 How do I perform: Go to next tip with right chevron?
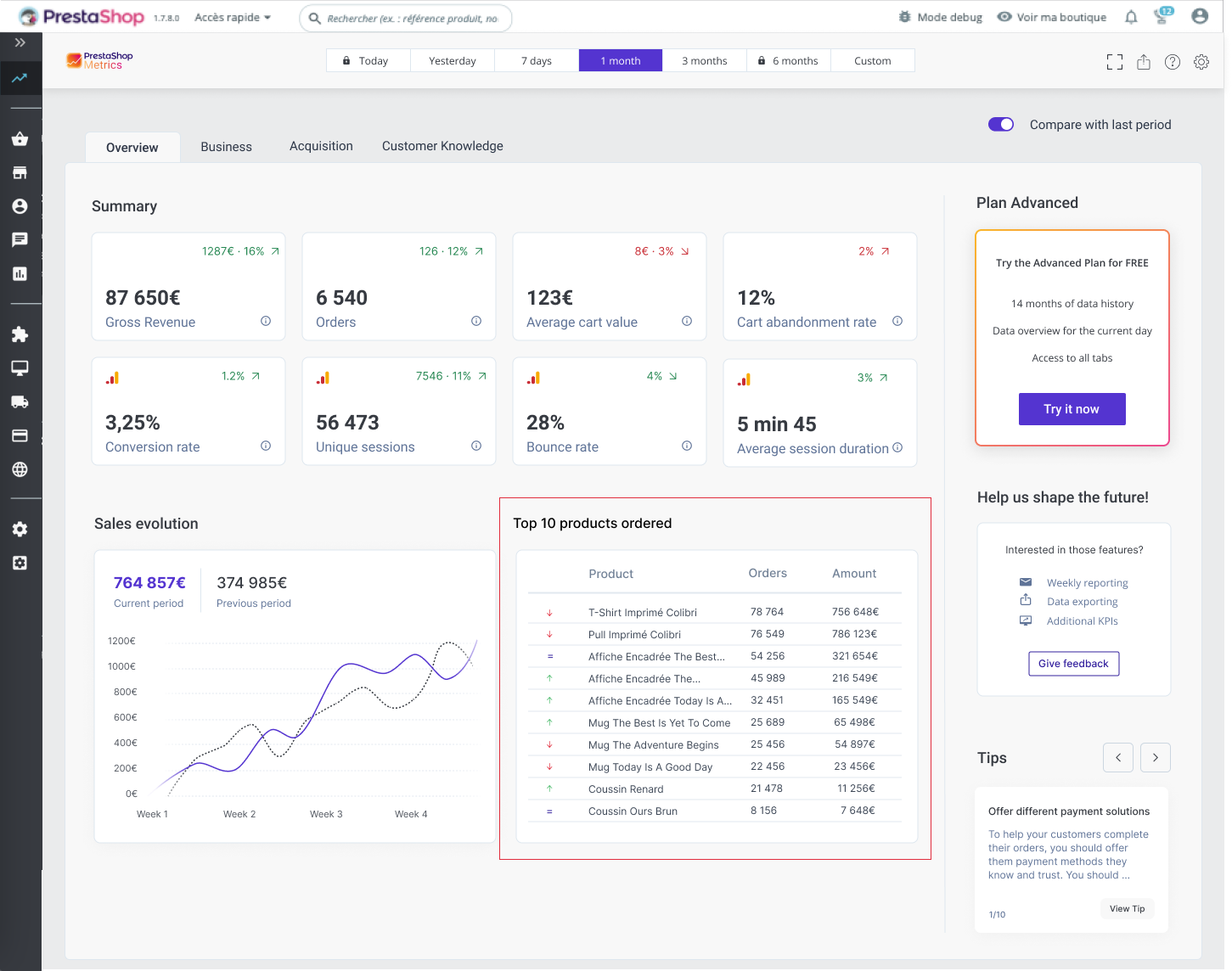(1156, 757)
